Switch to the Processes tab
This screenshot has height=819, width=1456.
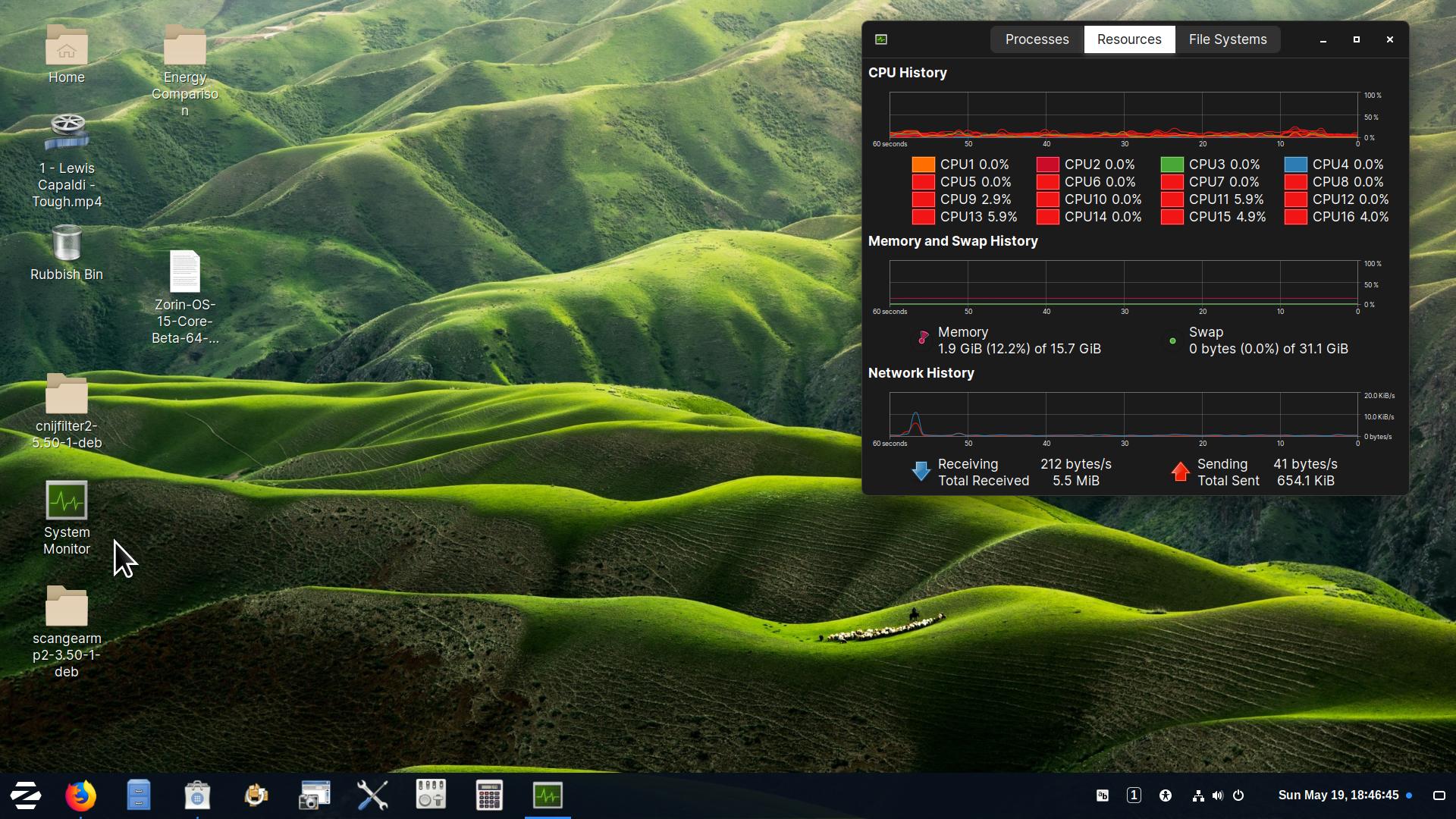click(x=1037, y=39)
